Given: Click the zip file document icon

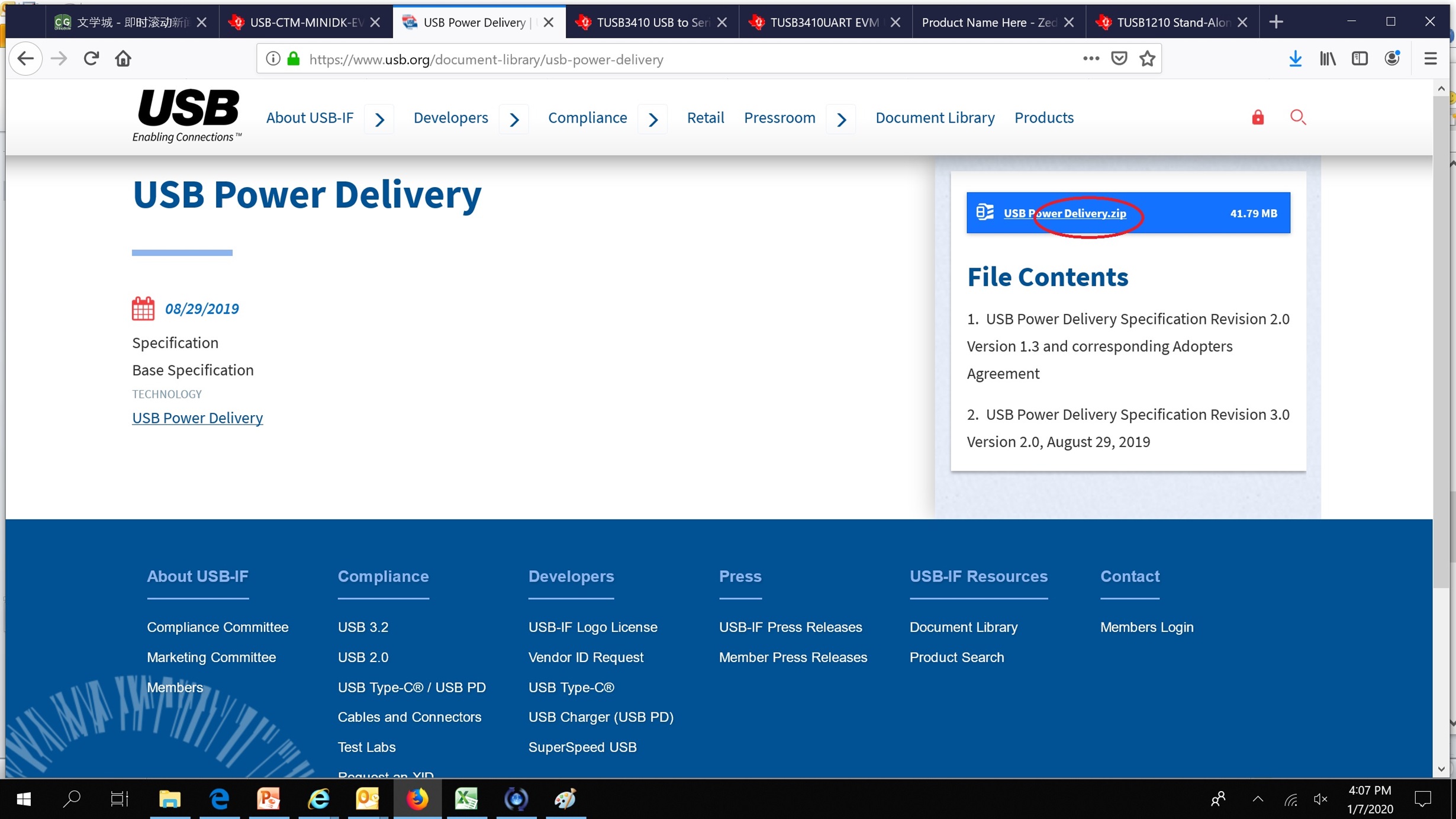Looking at the screenshot, I should (985, 212).
